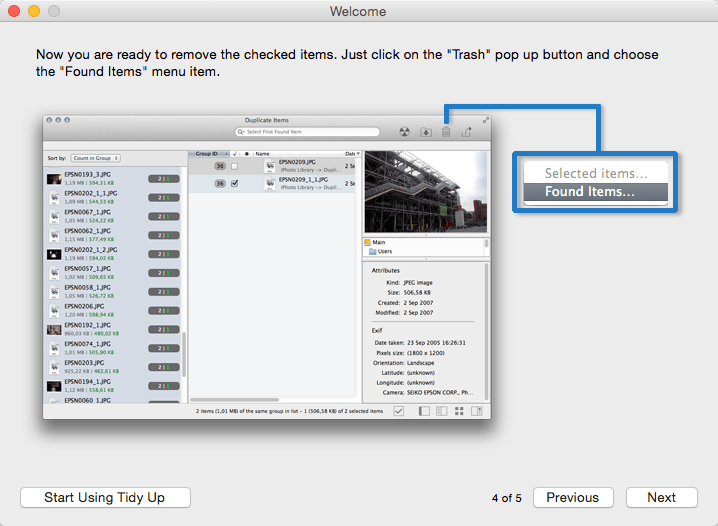Click the left sidebar layout icon
The image size is (718, 526).
(x=424, y=411)
